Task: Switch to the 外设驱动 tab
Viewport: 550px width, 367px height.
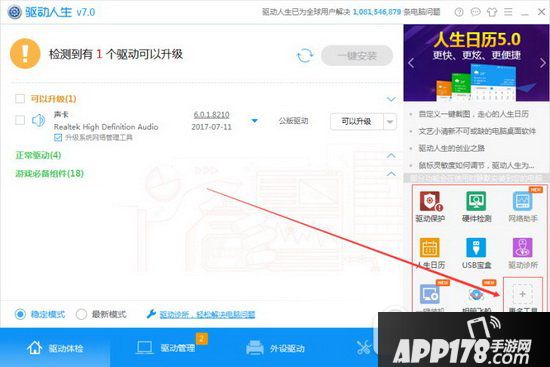Action: [275, 348]
